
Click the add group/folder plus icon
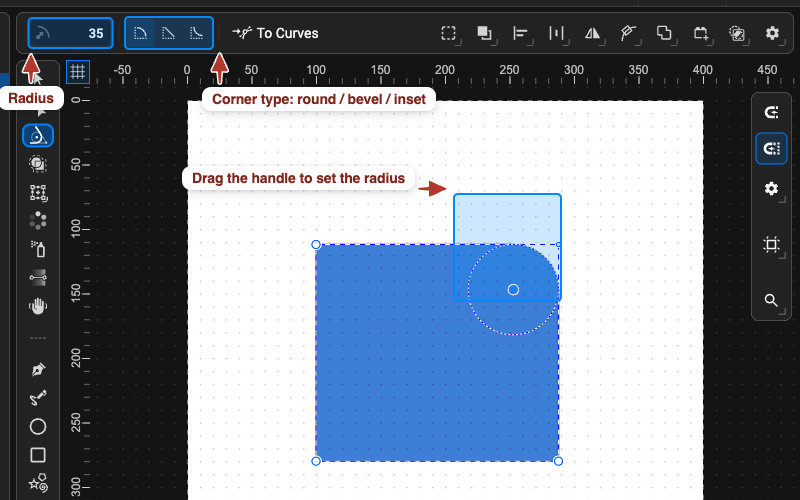click(701, 33)
